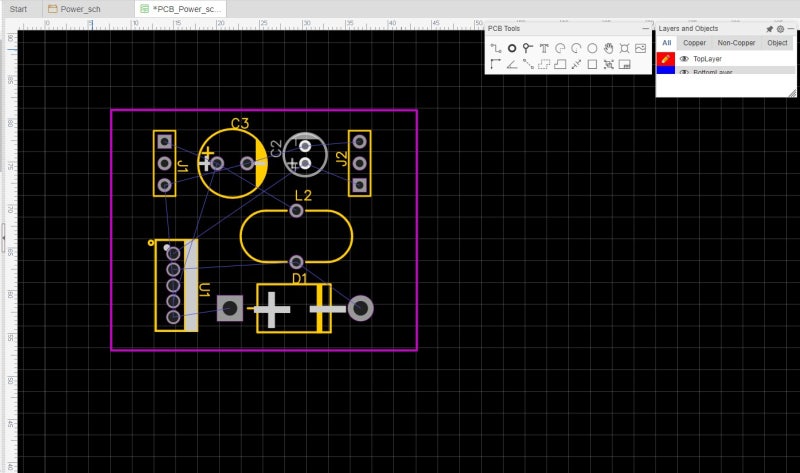
Task: Select the Canvas Origin tool
Action: (x=495, y=64)
